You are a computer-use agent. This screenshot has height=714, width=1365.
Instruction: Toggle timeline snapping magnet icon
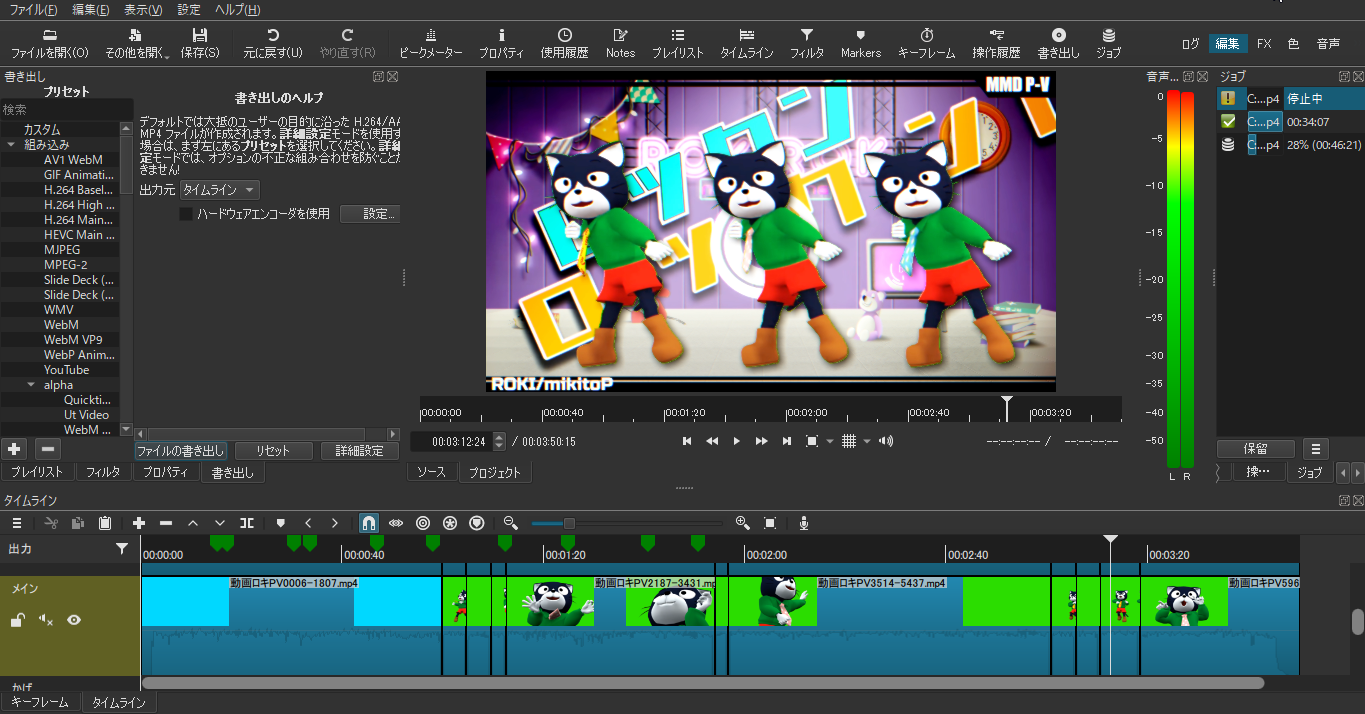coord(369,523)
